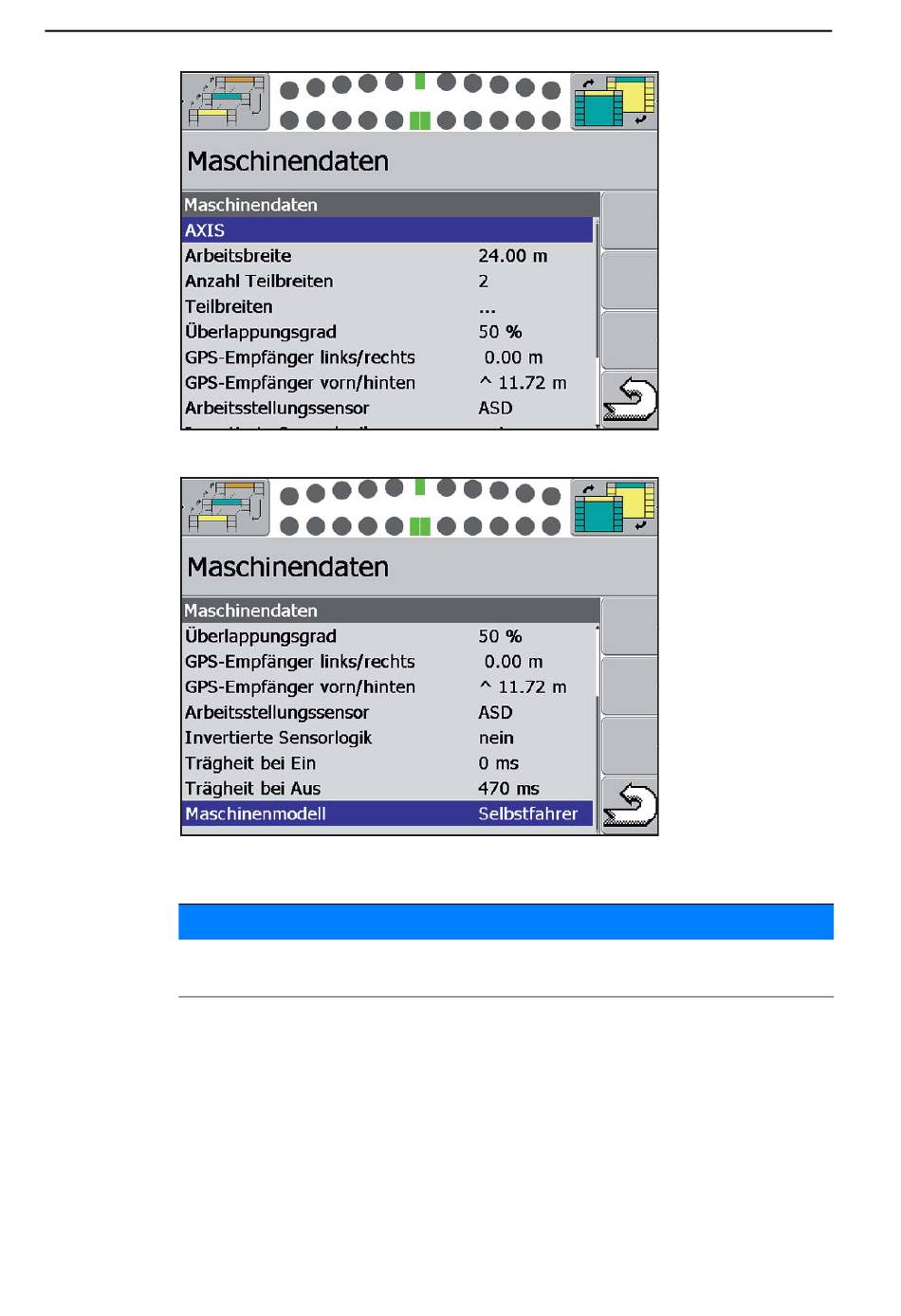The height and width of the screenshot is (1316, 901).
Task: Click the teal-yellow window switch icon, upper screen
Action: pyautogui.click(x=614, y=101)
